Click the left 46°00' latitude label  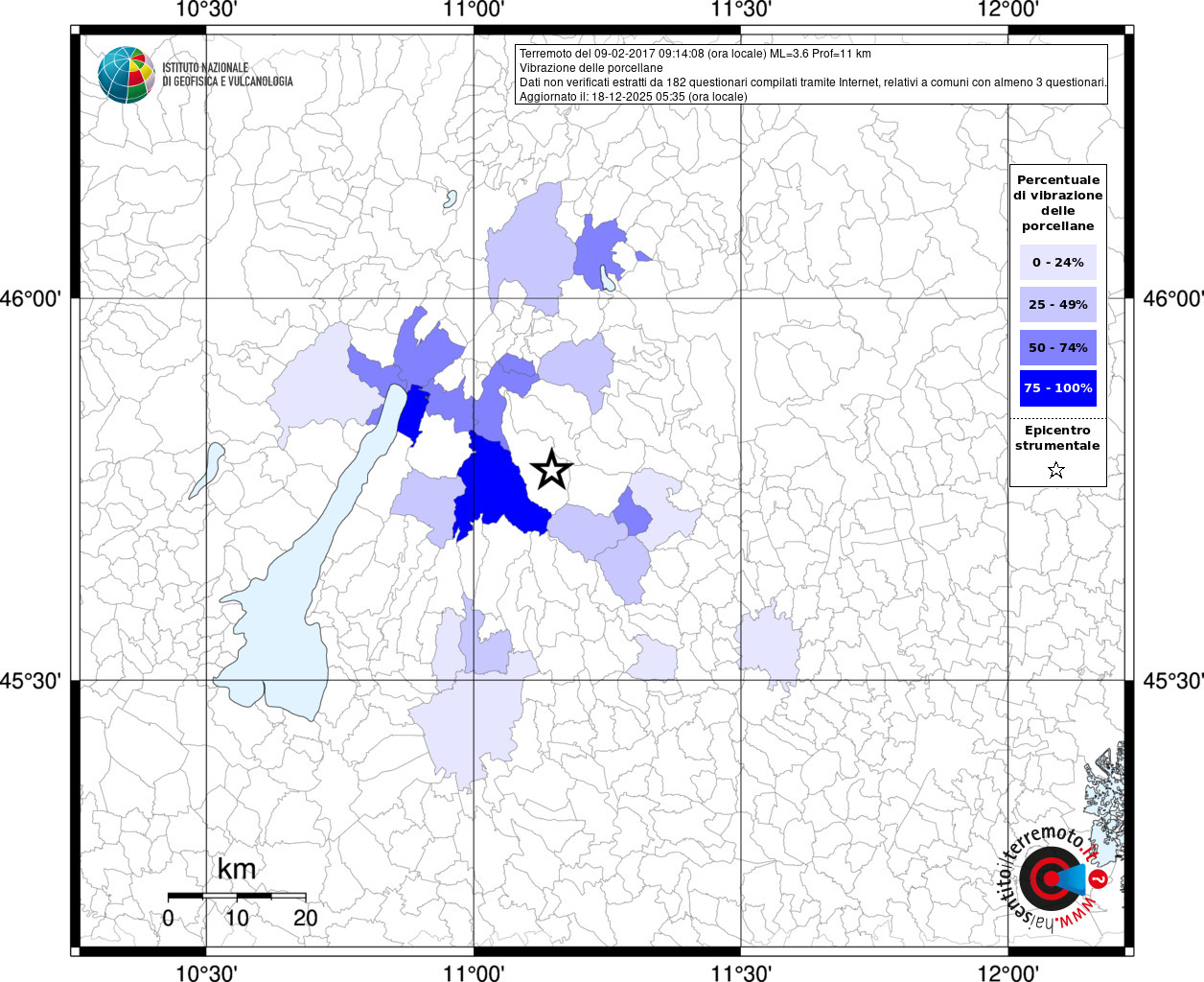(30, 298)
